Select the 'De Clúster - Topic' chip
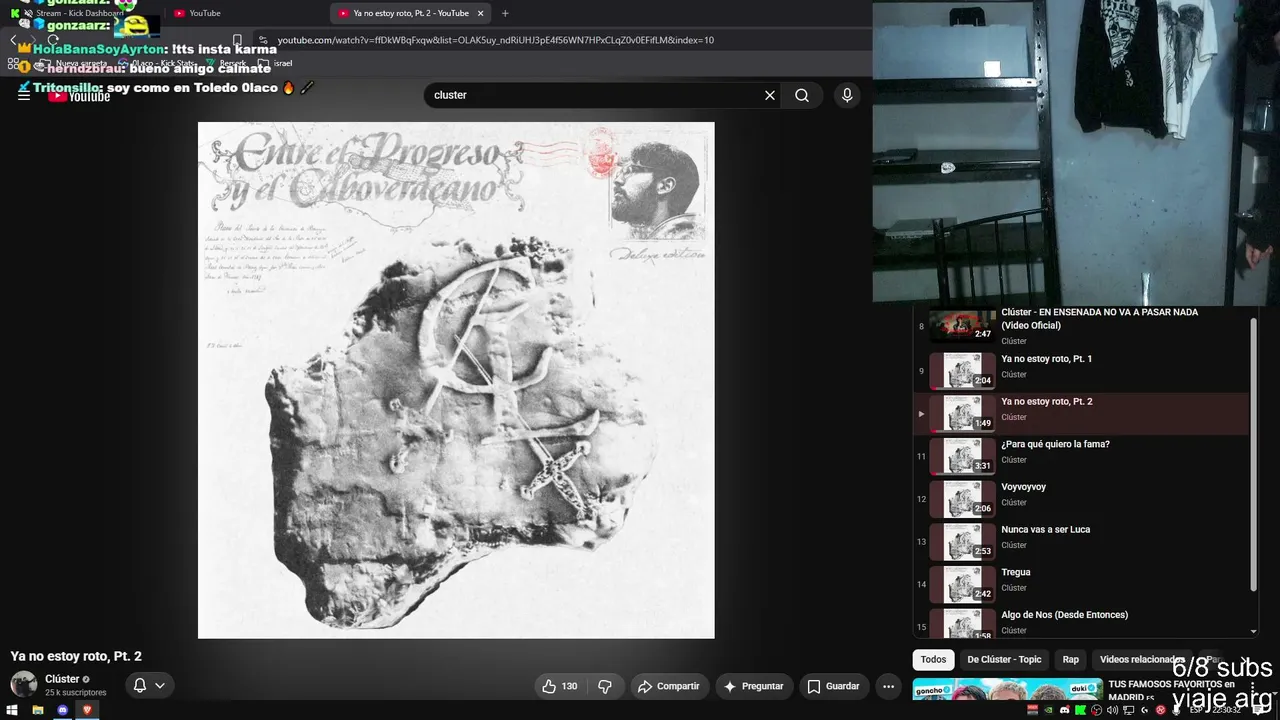This screenshot has width=1280, height=720. [x=1004, y=659]
